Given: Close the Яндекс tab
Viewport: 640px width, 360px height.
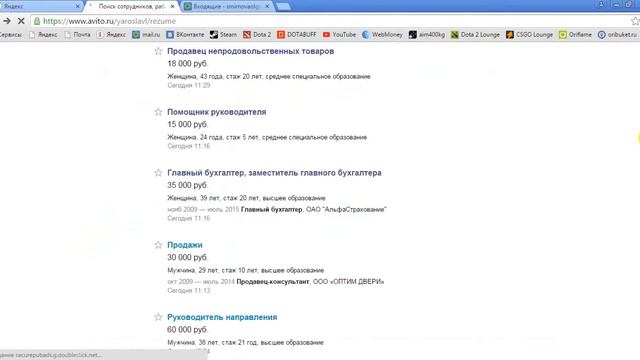Looking at the screenshot, I should (78, 7).
